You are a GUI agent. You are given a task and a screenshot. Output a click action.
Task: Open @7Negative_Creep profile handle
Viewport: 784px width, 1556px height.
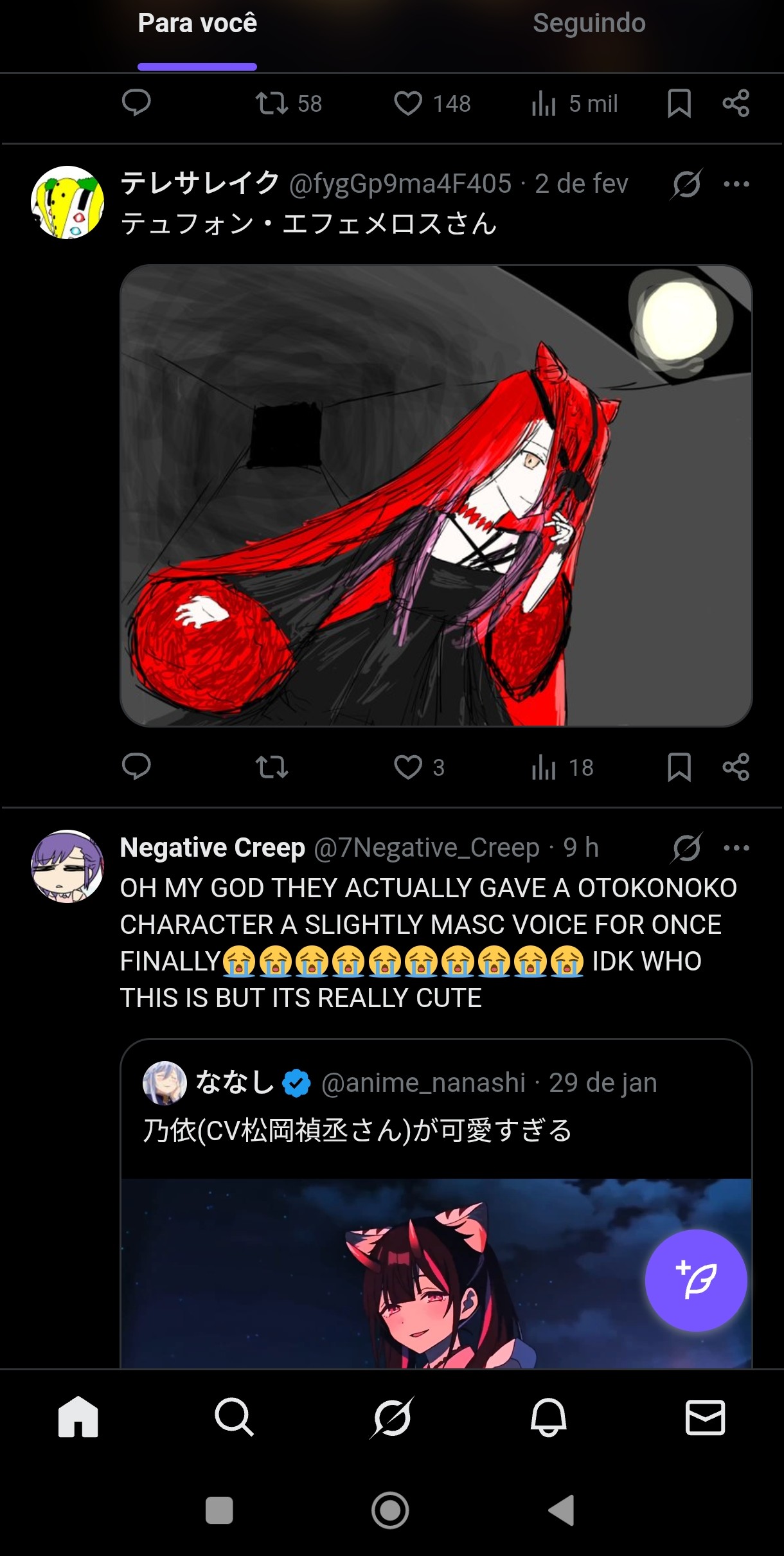click(x=427, y=848)
